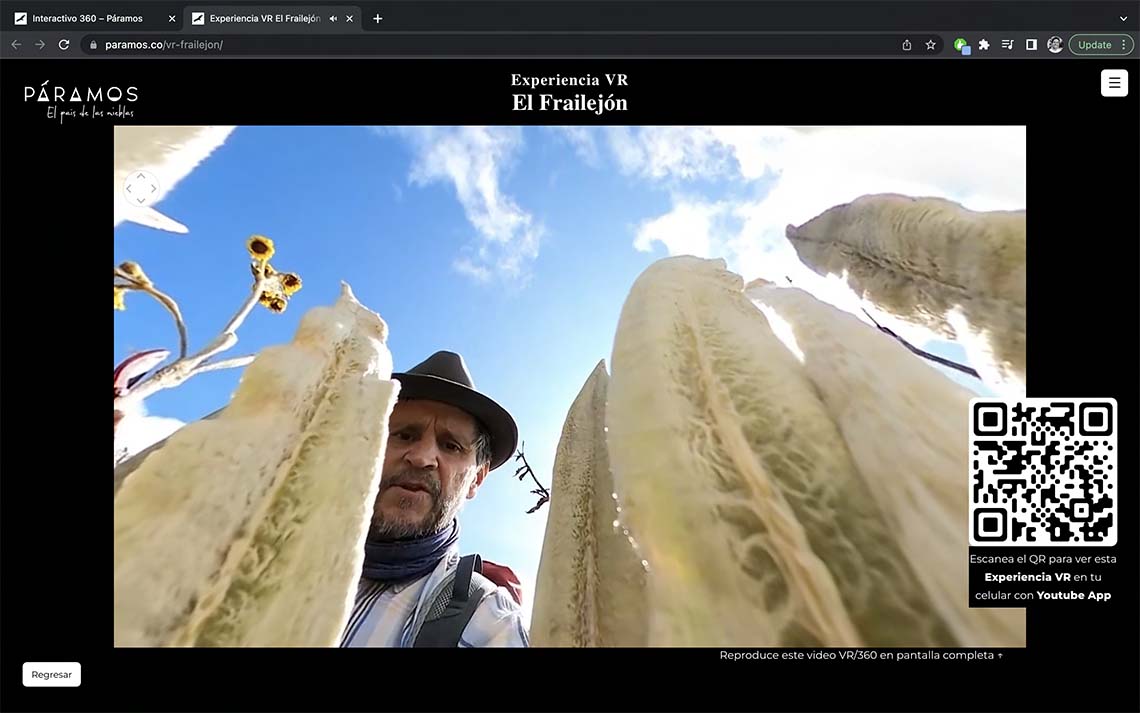Open the browser Extensions puzzle icon

point(983,45)
